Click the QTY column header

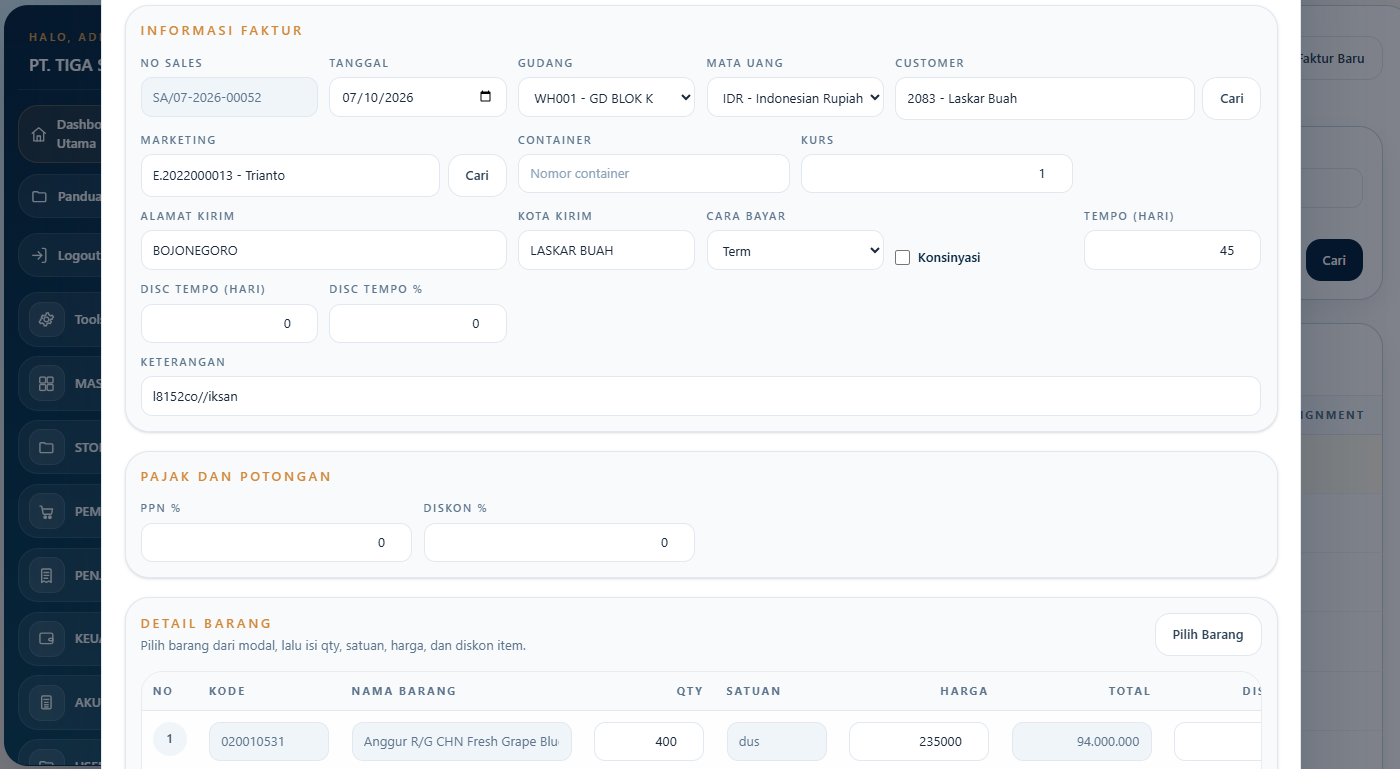tap(689, 691)
